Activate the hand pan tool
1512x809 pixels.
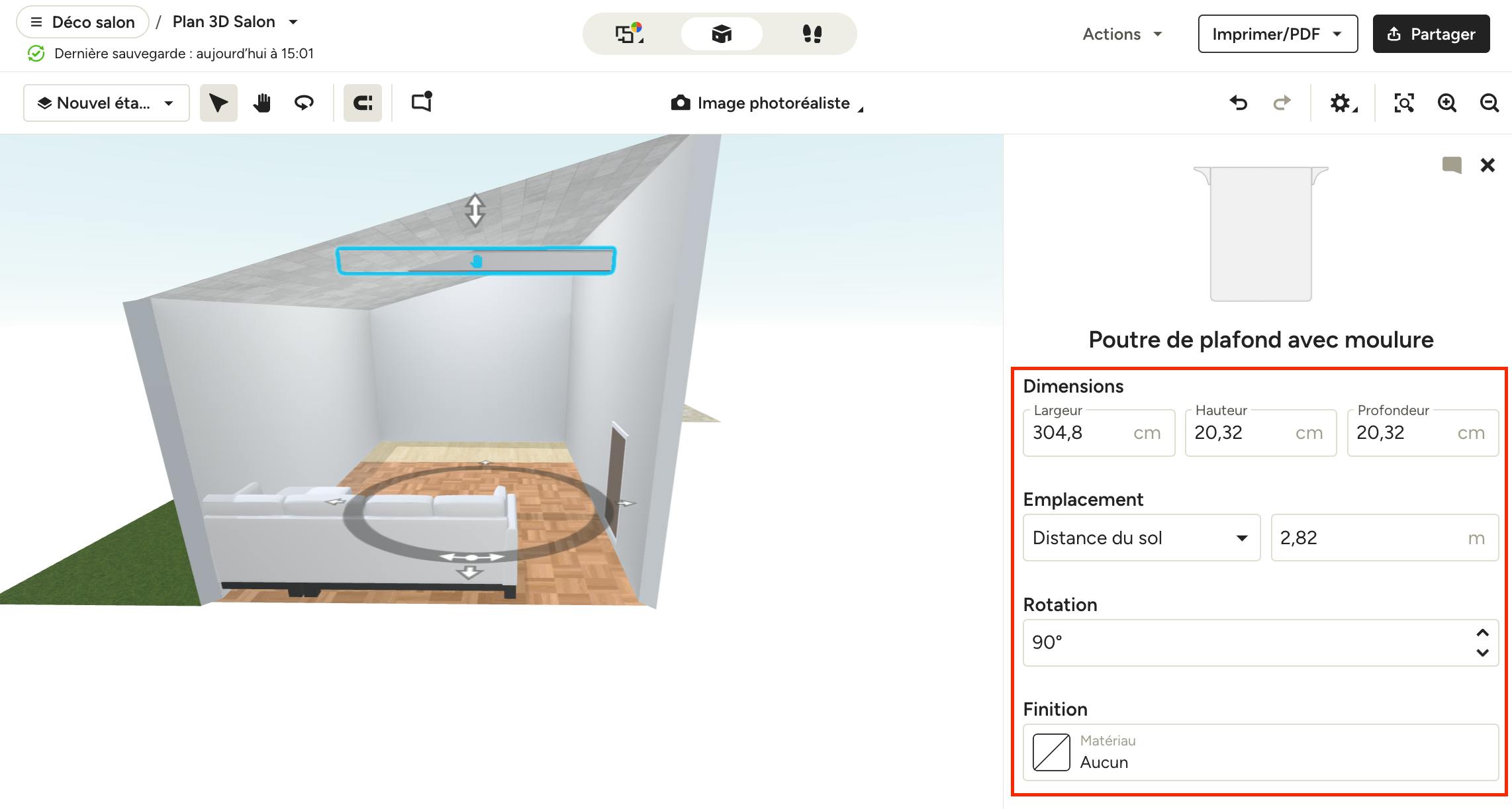[262, 103]
